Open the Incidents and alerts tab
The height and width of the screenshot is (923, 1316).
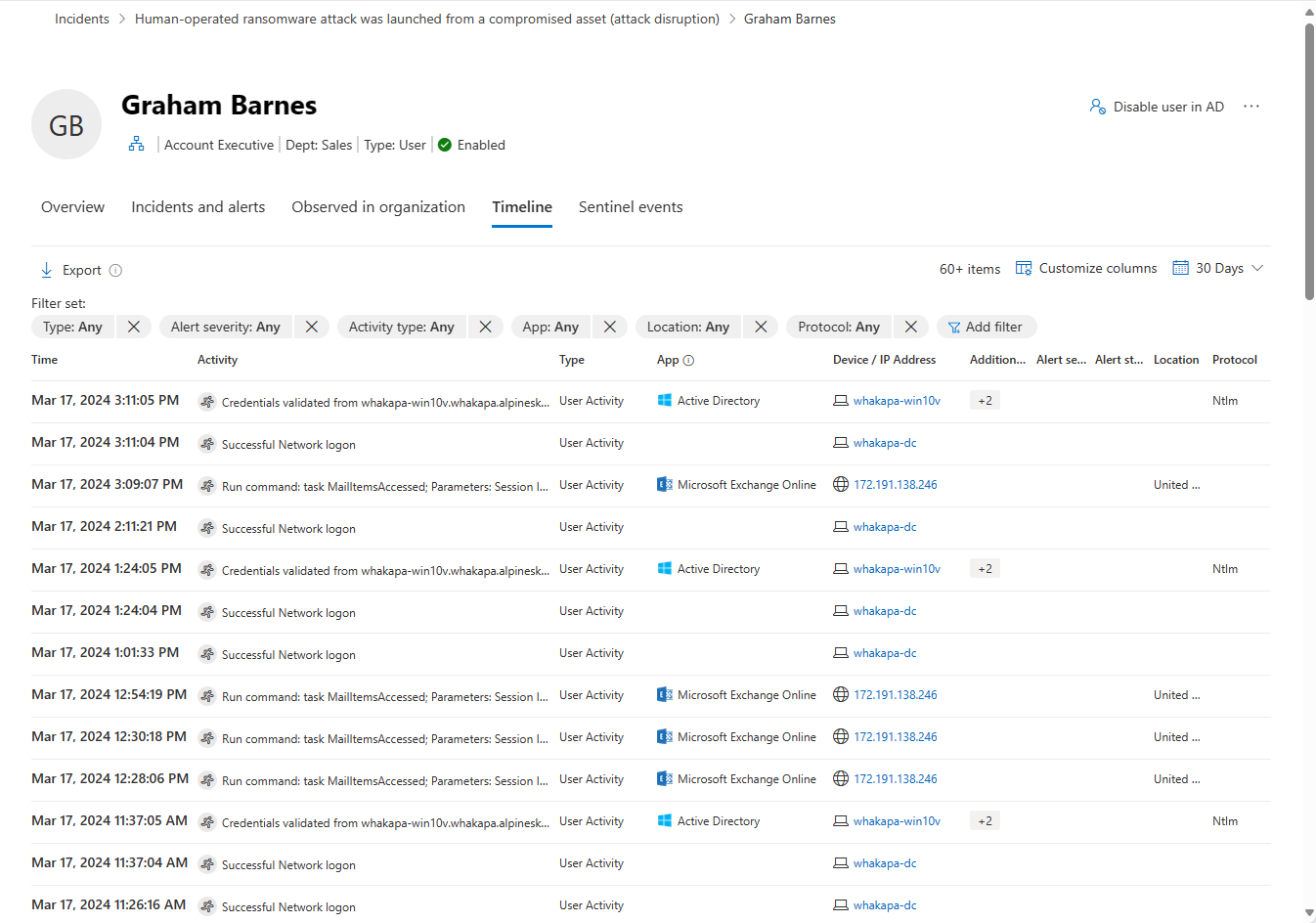[197, 207]
